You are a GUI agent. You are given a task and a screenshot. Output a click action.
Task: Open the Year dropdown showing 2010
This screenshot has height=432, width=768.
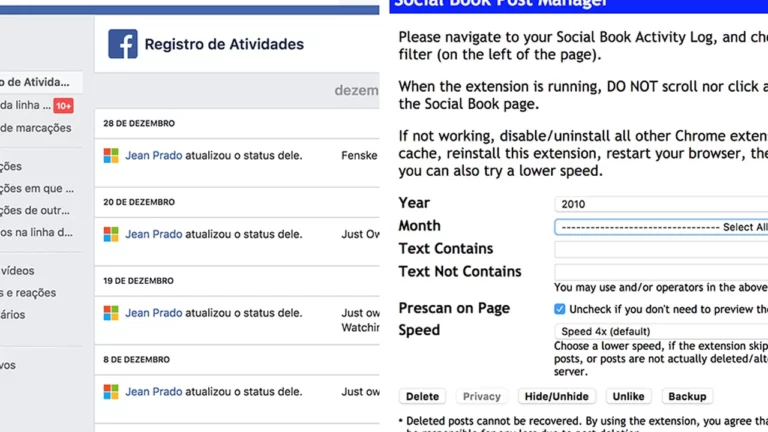[x=661, y=204]
